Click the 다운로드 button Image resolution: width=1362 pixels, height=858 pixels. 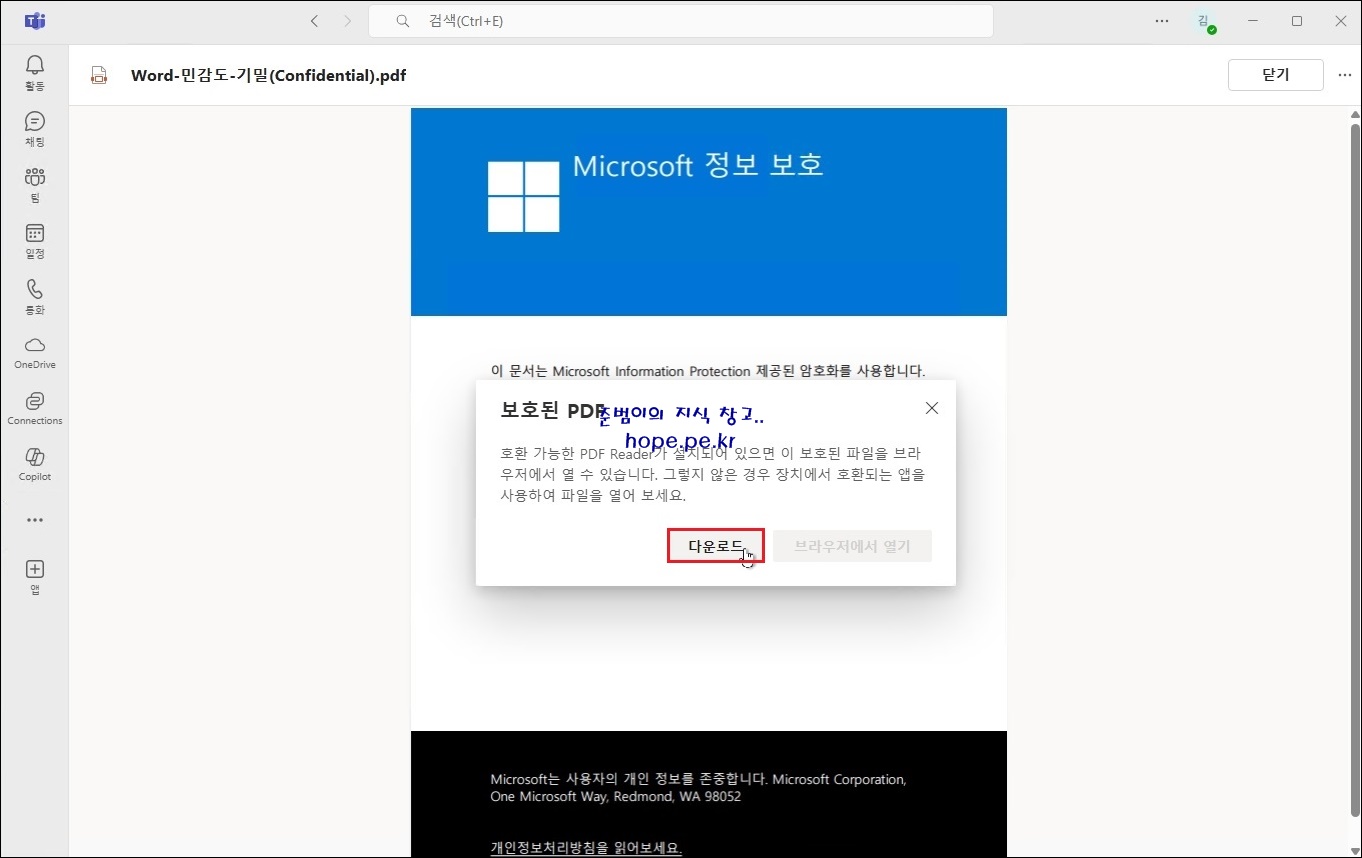tap(716, 546)
